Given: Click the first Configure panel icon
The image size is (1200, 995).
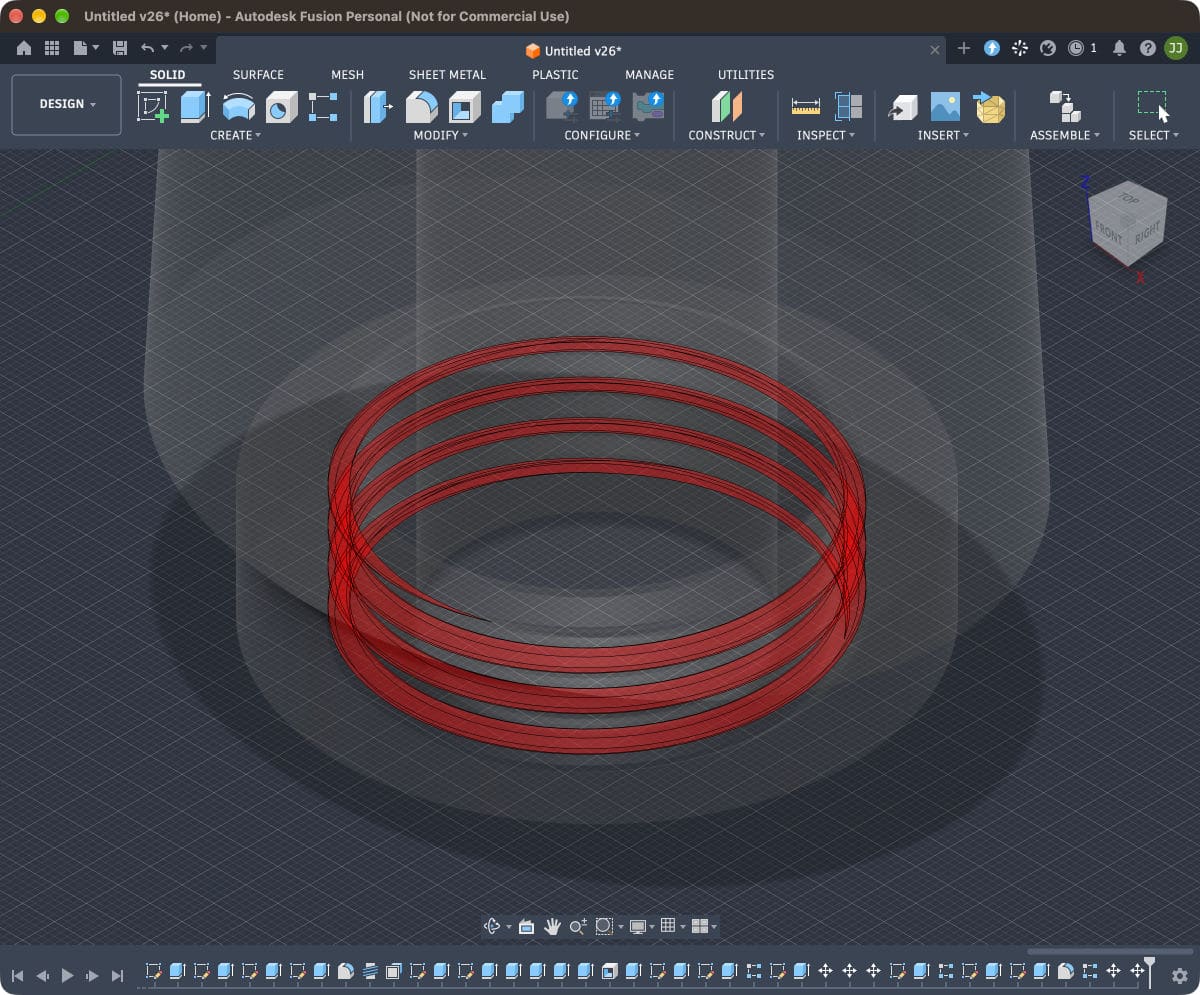Looking at the screenshot, I should tap(562, 106).
